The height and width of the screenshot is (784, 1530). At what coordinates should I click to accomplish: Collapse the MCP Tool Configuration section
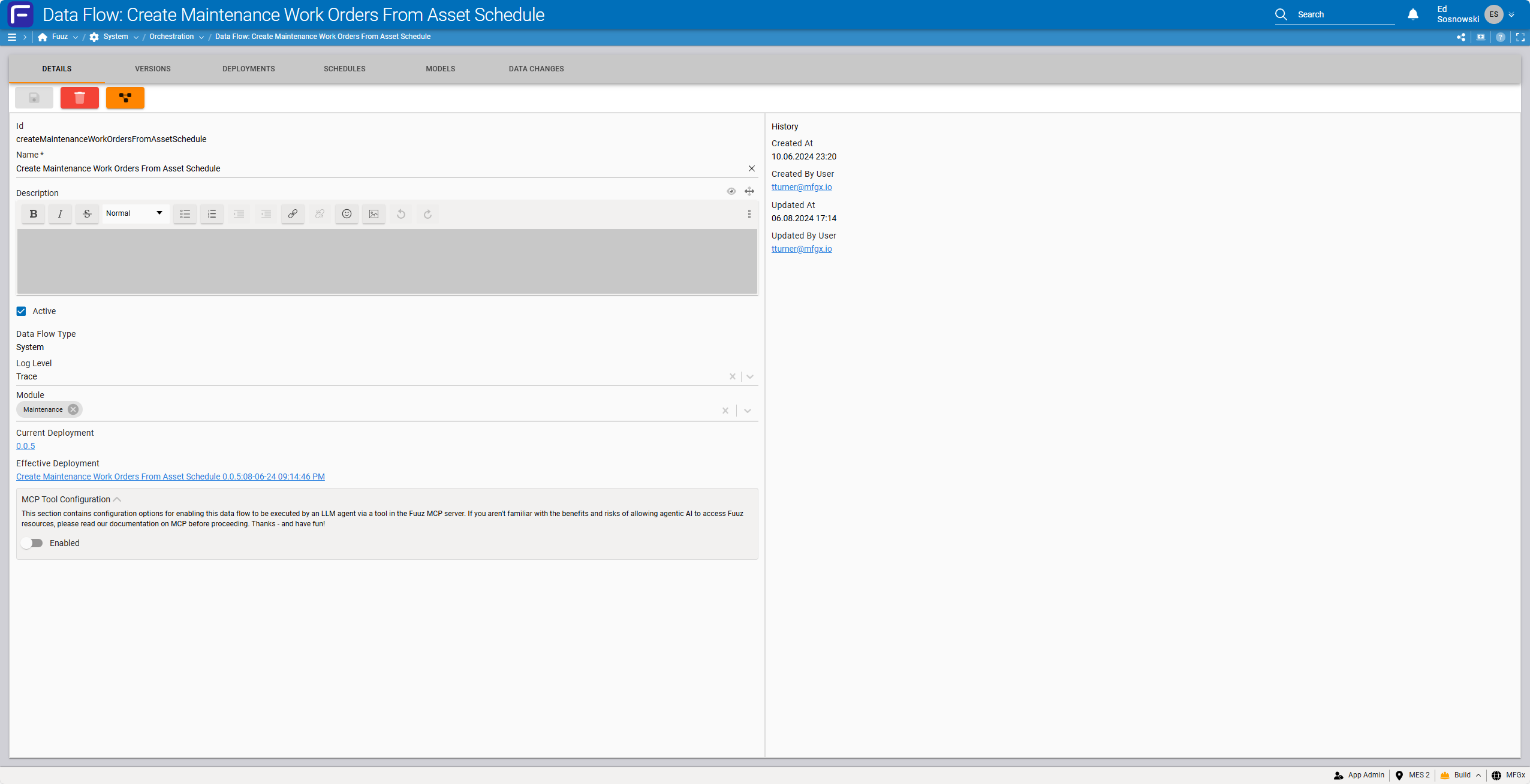coord(117,499)
